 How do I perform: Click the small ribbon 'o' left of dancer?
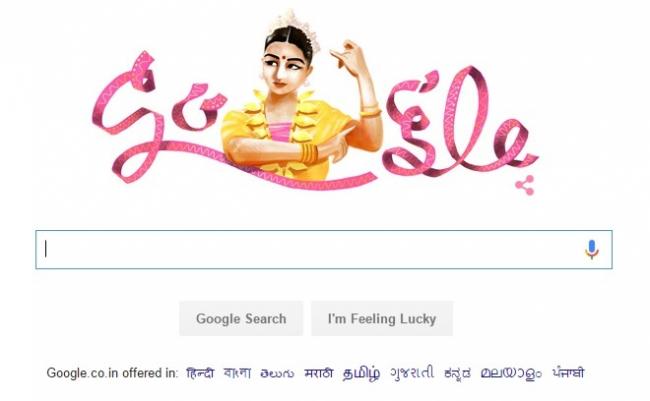pos(199,107)
